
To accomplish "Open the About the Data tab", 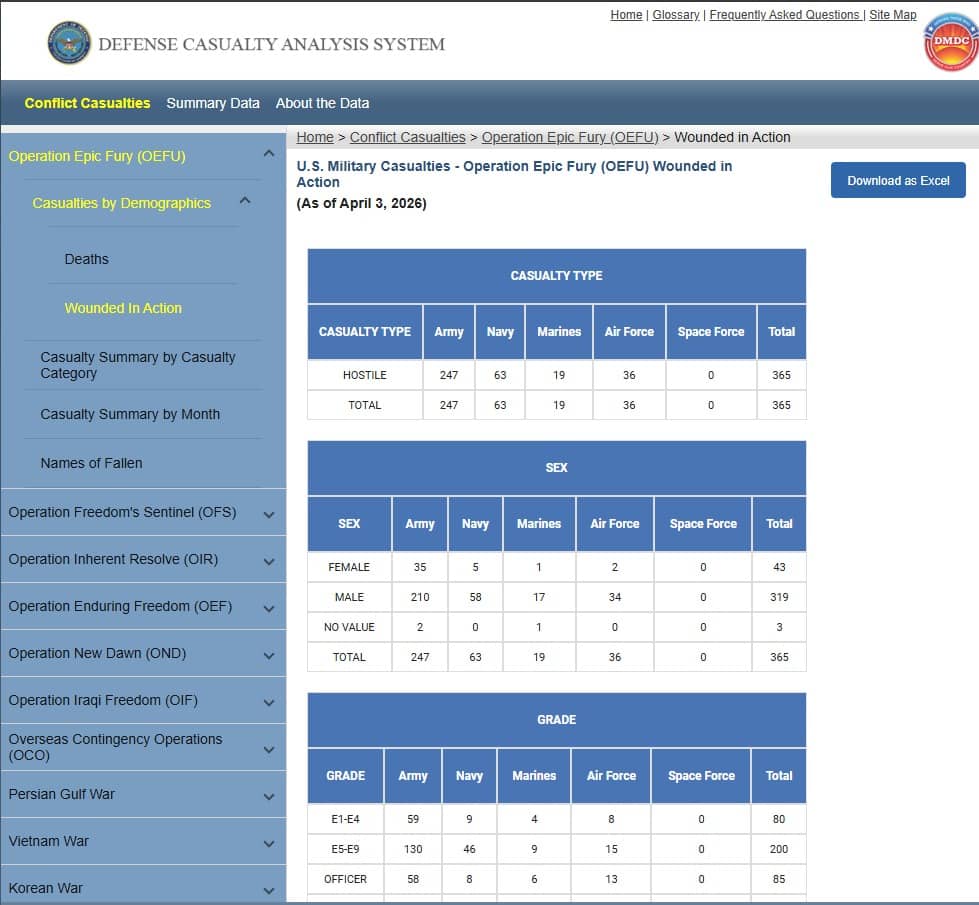I will pyautogui.click(x=322, y=103).
